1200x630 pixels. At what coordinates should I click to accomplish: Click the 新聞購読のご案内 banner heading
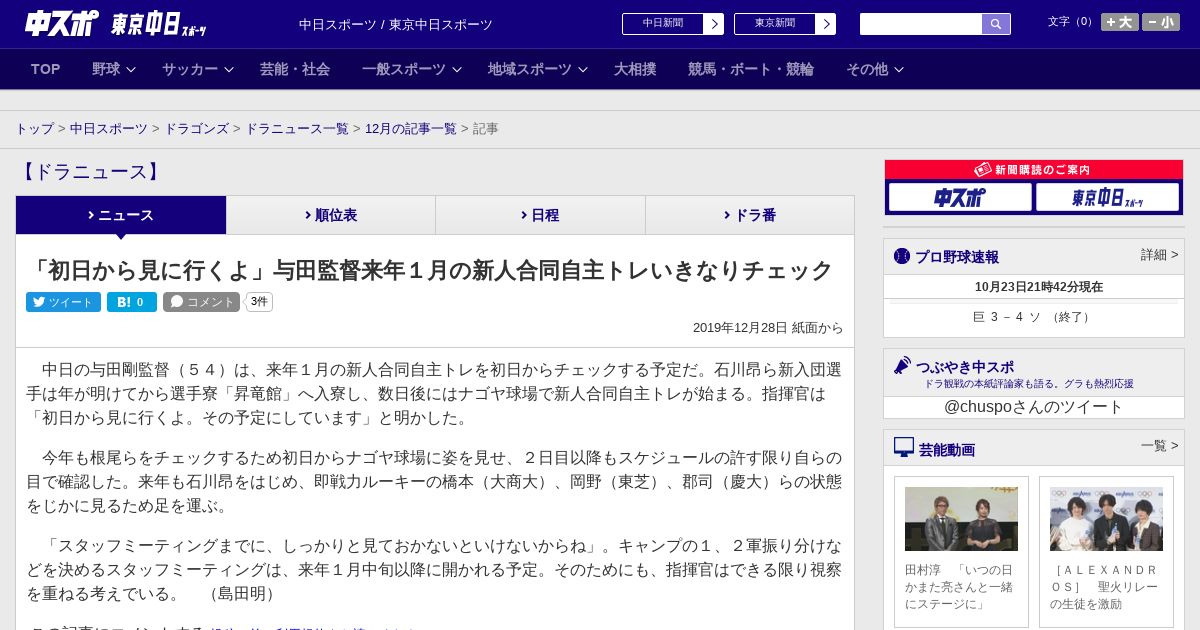click(x=1033, y=170)
